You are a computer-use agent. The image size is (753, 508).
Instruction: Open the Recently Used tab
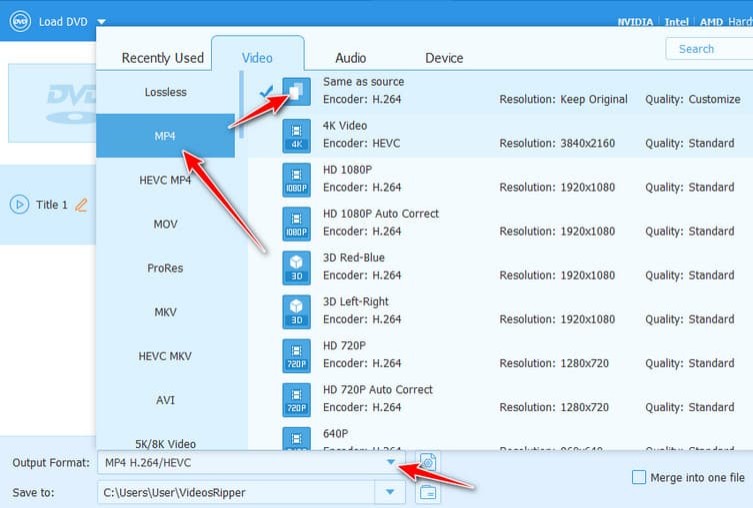coord(162,58)
